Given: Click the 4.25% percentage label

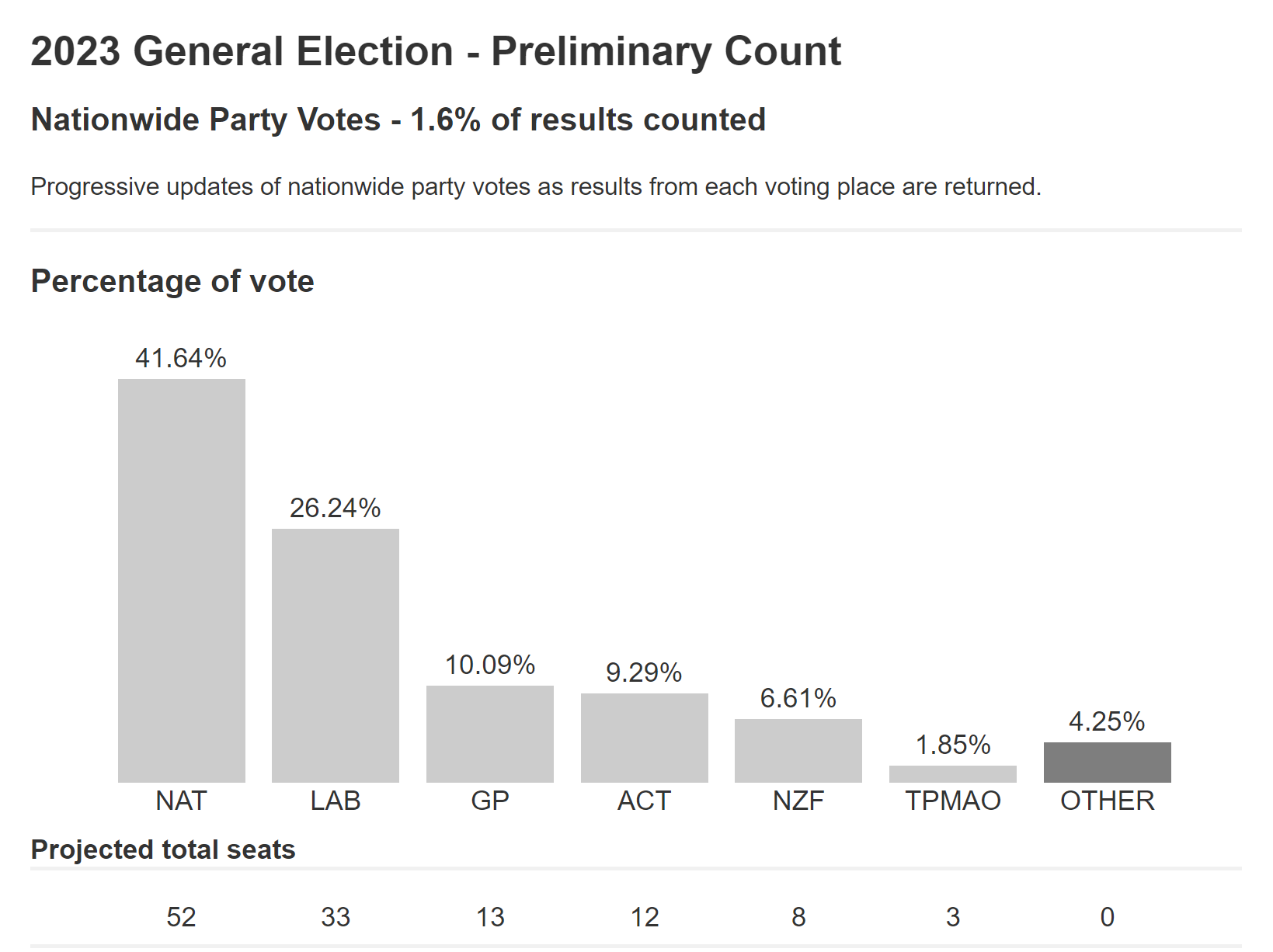Looking at the screenshot, I should coord(1107,721).
